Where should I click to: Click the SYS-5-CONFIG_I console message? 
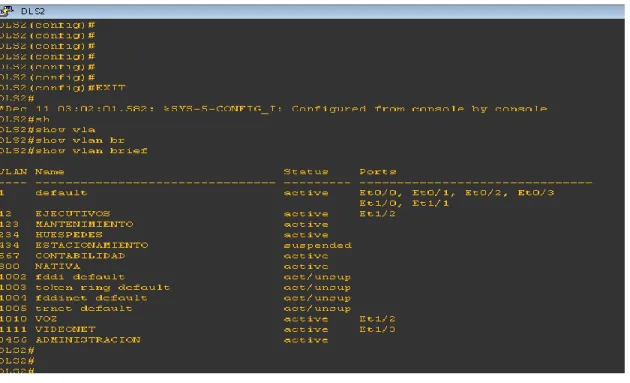pos(274,109)
